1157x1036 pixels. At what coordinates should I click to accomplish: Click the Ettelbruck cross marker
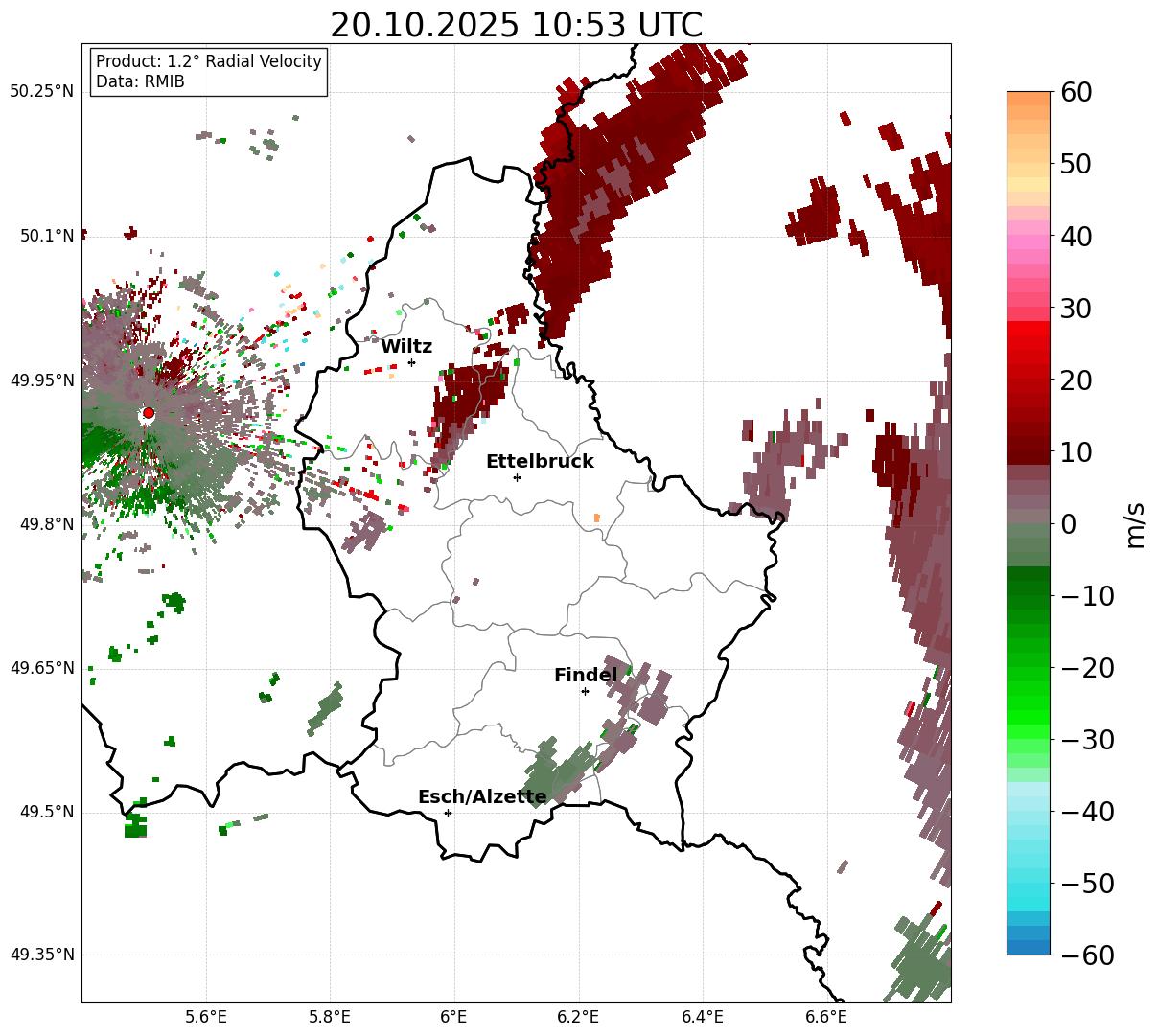517,477
